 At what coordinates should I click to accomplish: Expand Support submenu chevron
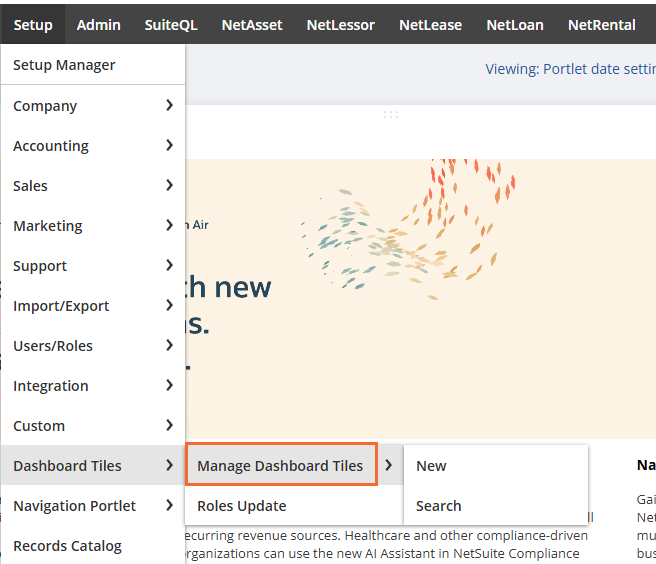click(x=169, y=265)
